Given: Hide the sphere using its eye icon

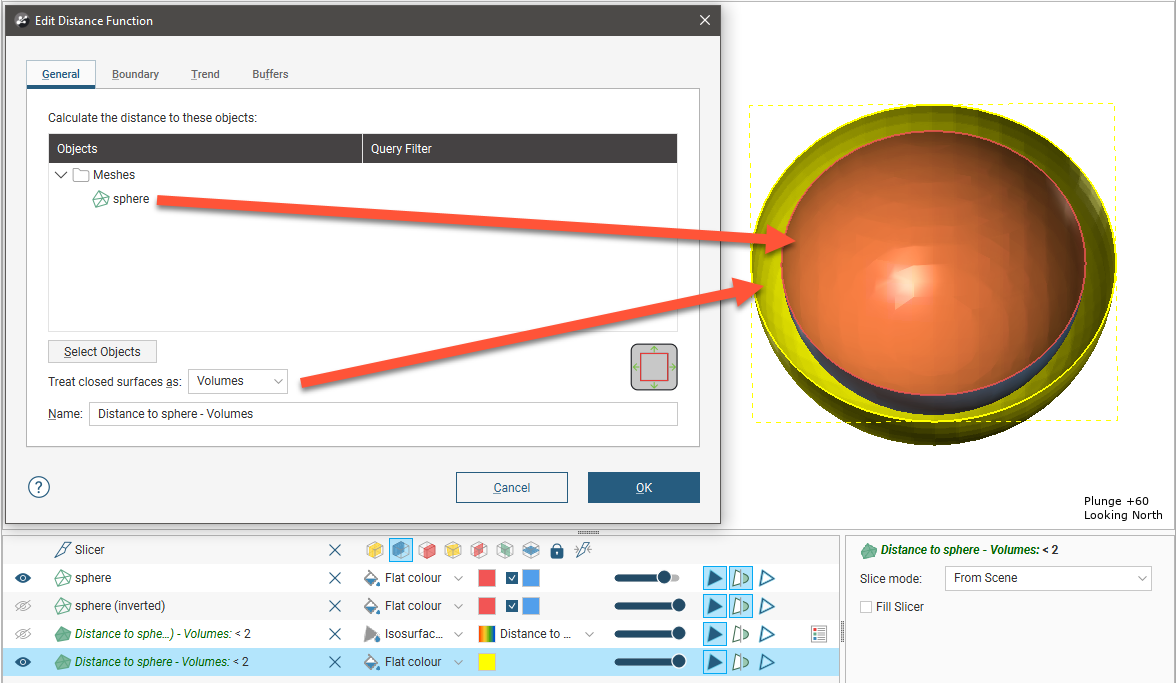Looking at the screenshot, I should point(23,578).
